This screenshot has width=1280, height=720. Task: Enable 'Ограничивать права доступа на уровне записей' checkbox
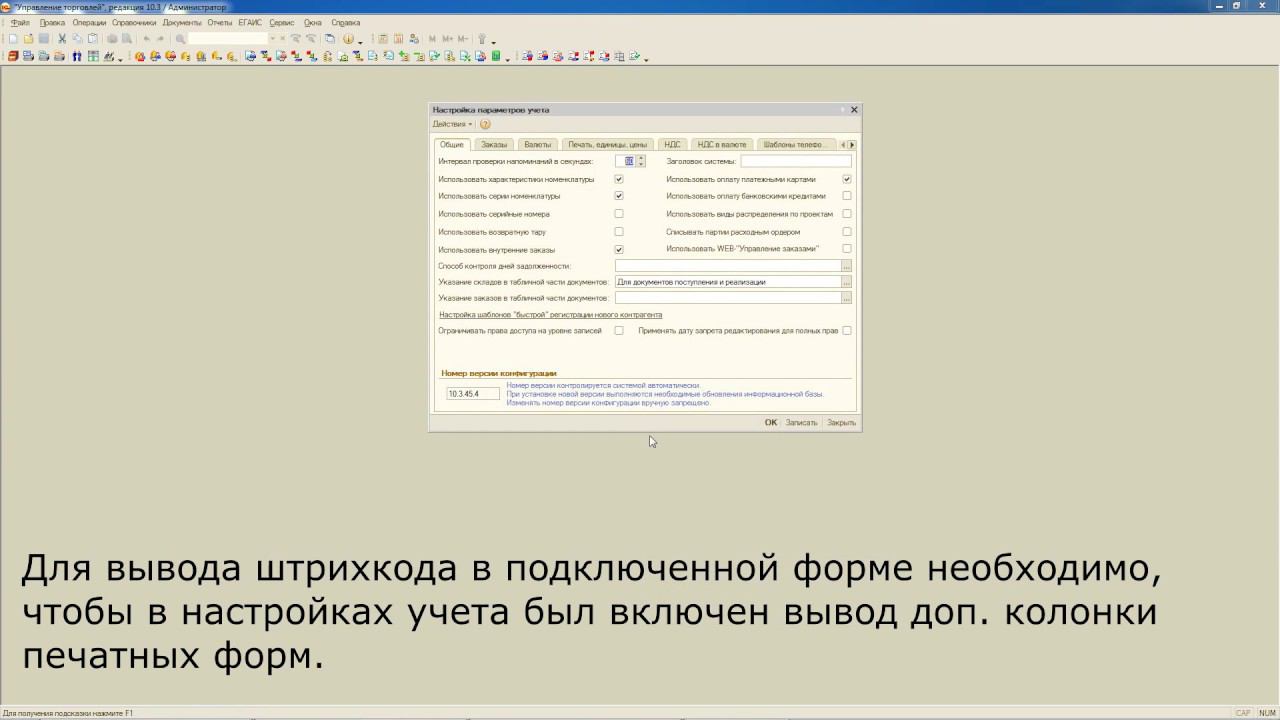point(619,330)
